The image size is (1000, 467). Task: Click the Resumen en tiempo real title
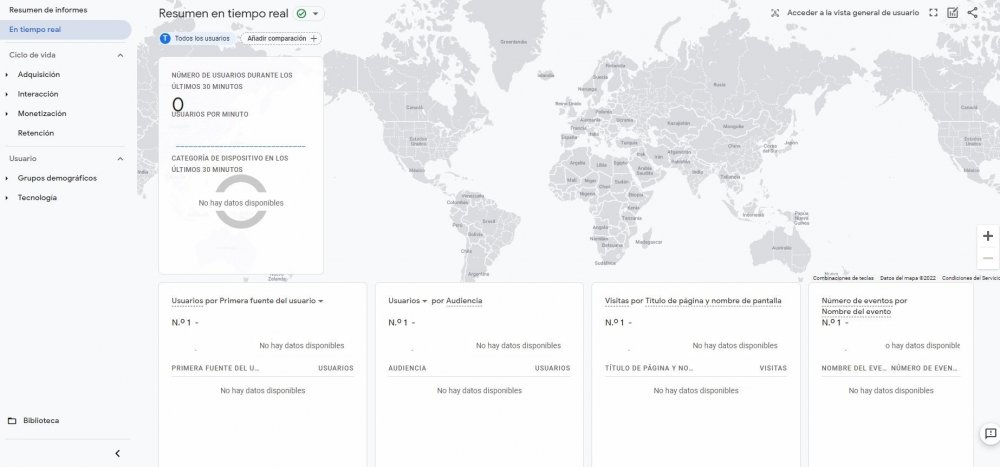pos(223,13)
